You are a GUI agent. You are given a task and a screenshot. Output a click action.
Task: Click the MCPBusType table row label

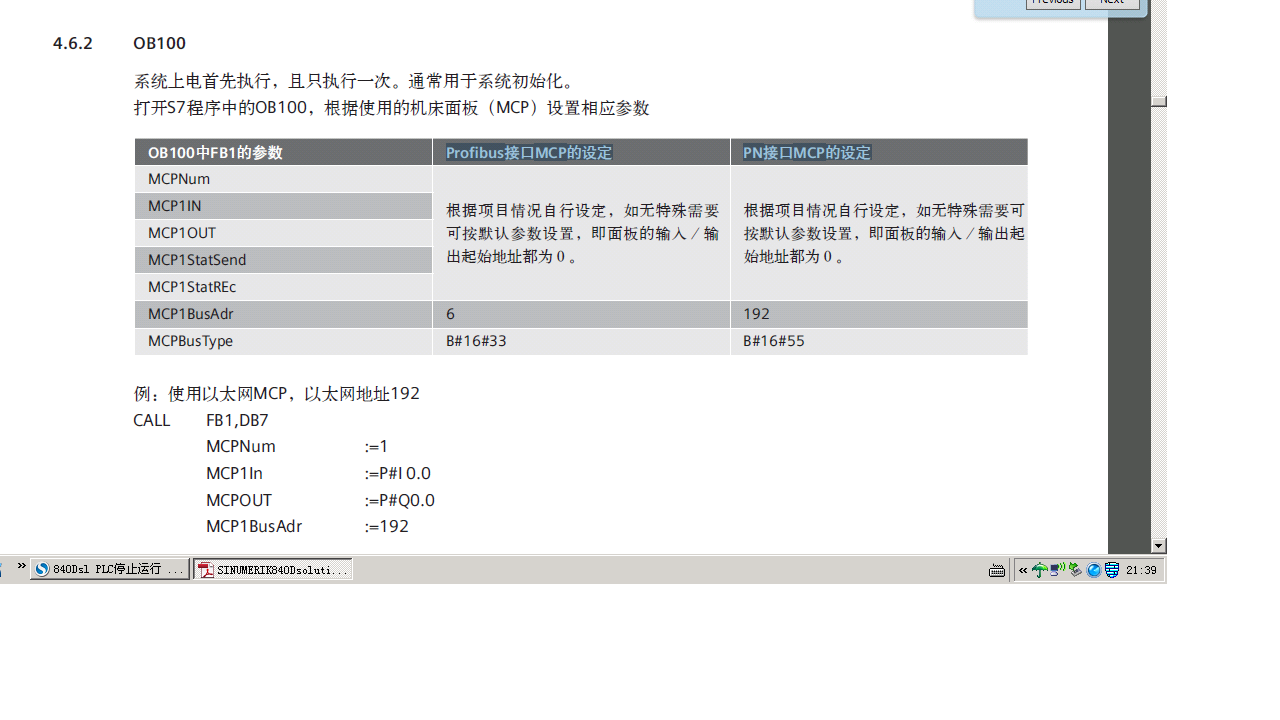[x=190, y=341]
